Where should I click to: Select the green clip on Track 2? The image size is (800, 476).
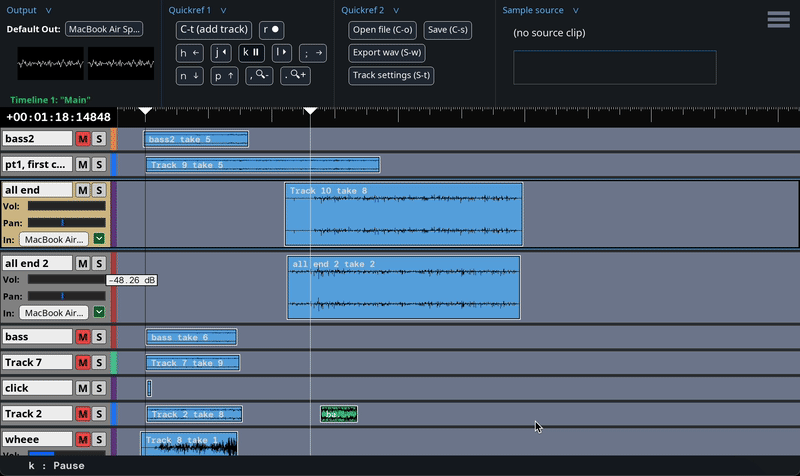[x=339, y=414]
